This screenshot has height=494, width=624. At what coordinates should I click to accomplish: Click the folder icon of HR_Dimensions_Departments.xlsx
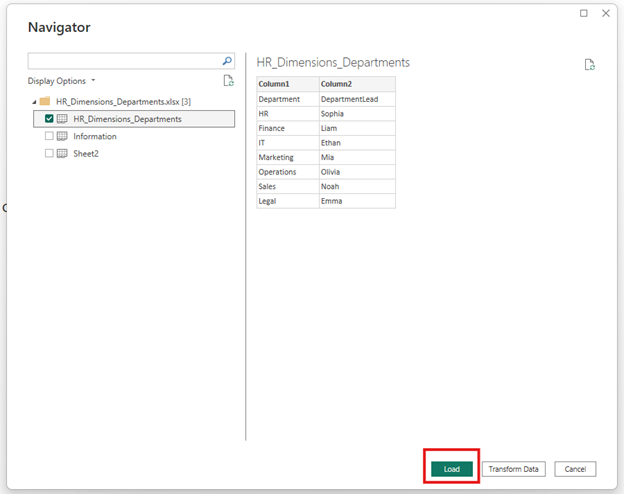point(45,101)
